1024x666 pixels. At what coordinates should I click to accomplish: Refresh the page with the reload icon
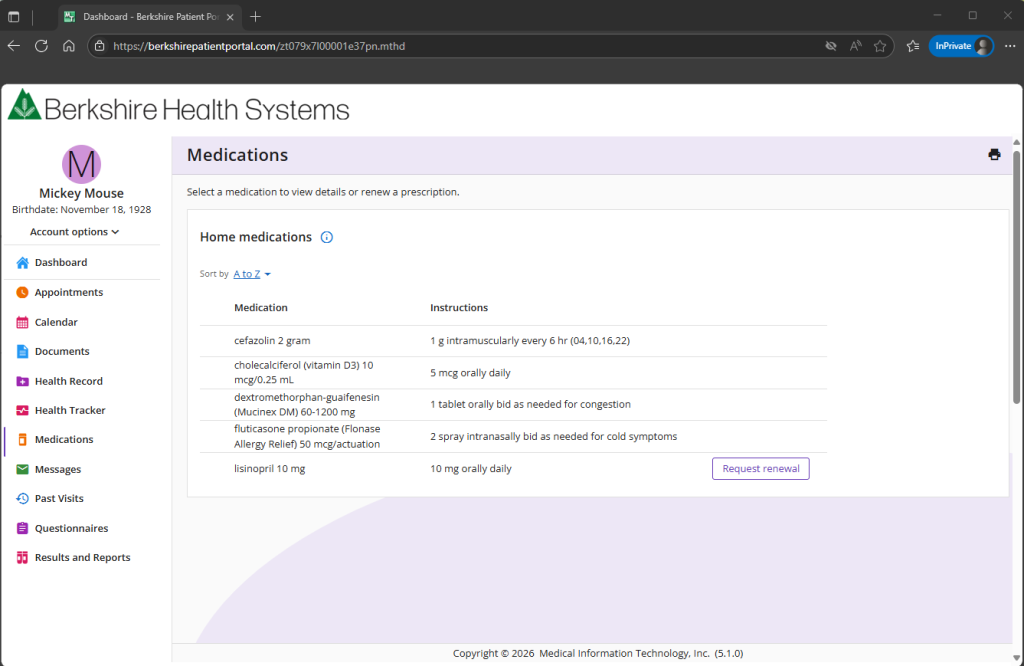[x=41, y=46]
